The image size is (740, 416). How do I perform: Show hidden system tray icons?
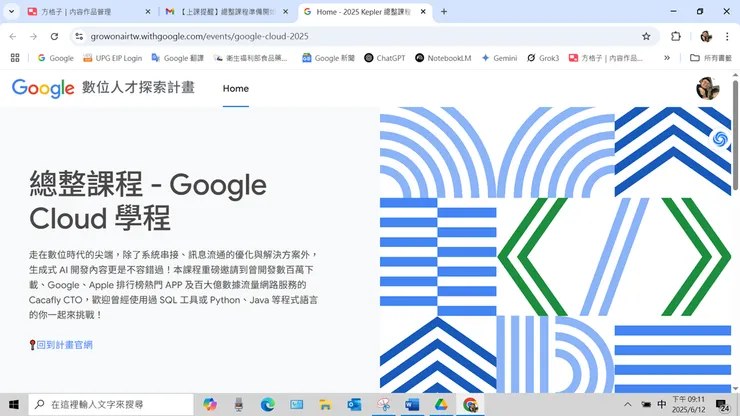click(x=628, y=405)
